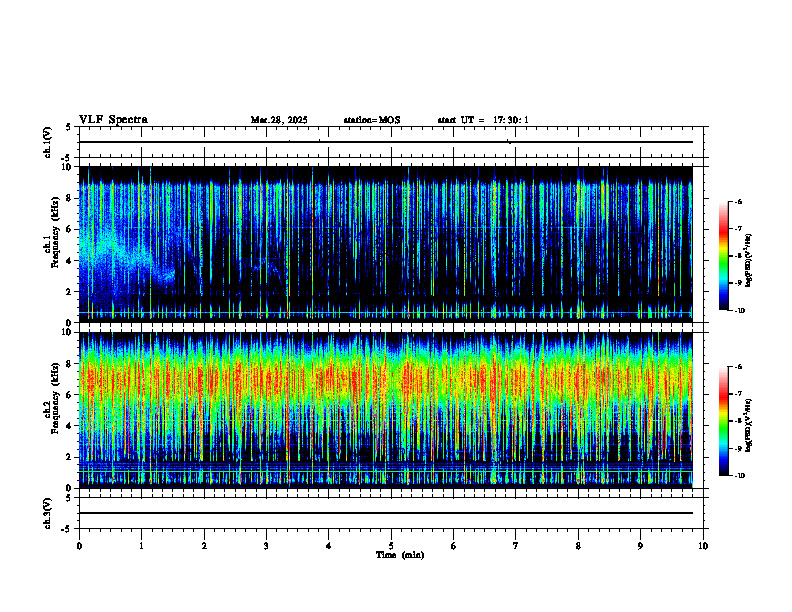Click the "ch.3(V)" axis label

click(47, 514)
